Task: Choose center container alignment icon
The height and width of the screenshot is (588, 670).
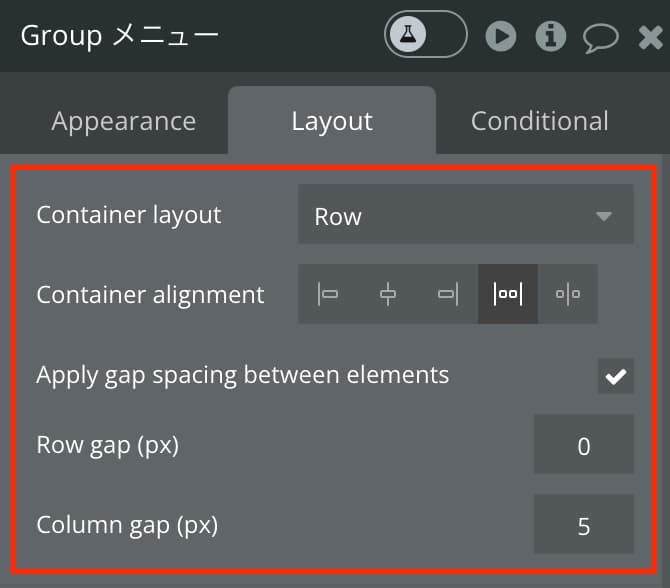Action: click(x=388, y=294)
